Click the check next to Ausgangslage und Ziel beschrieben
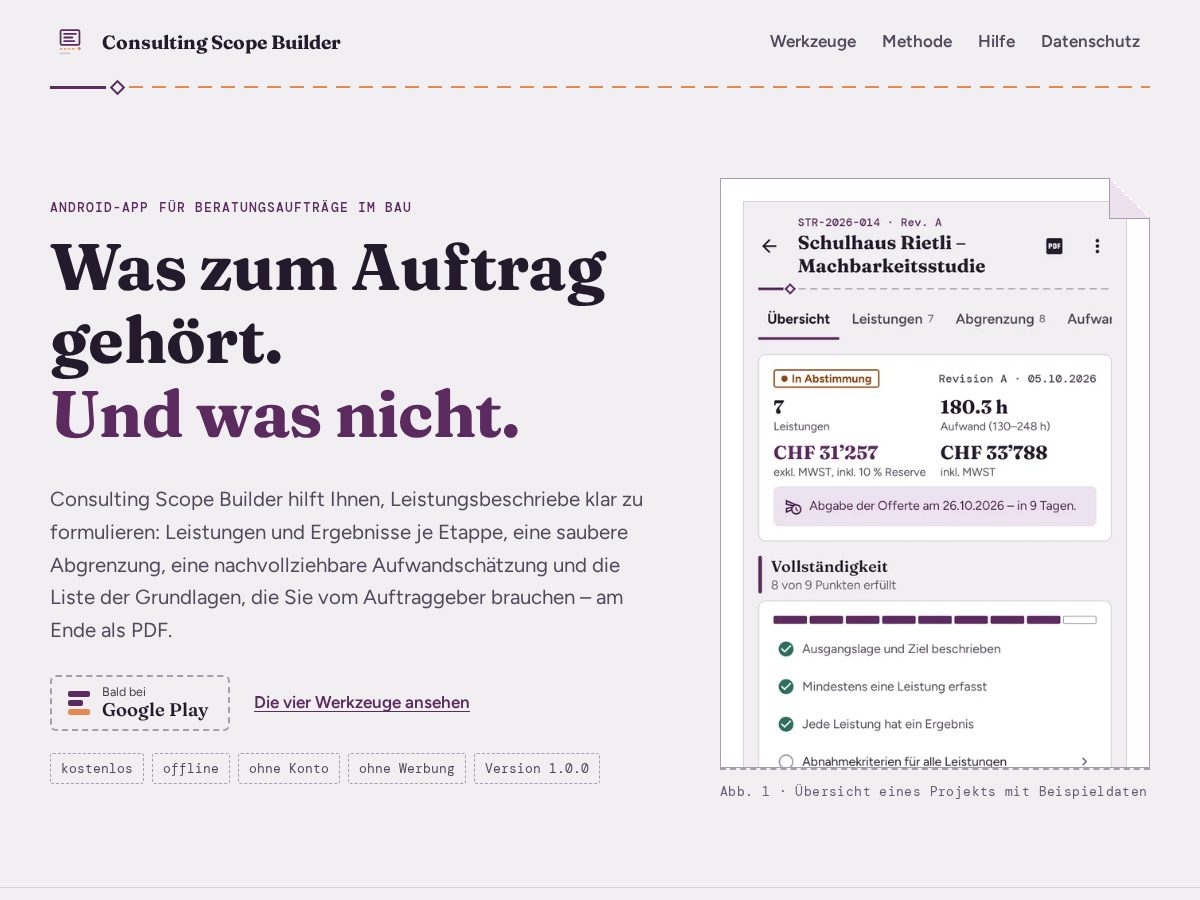The image size is (1200, 900). (x=786, y=649)
